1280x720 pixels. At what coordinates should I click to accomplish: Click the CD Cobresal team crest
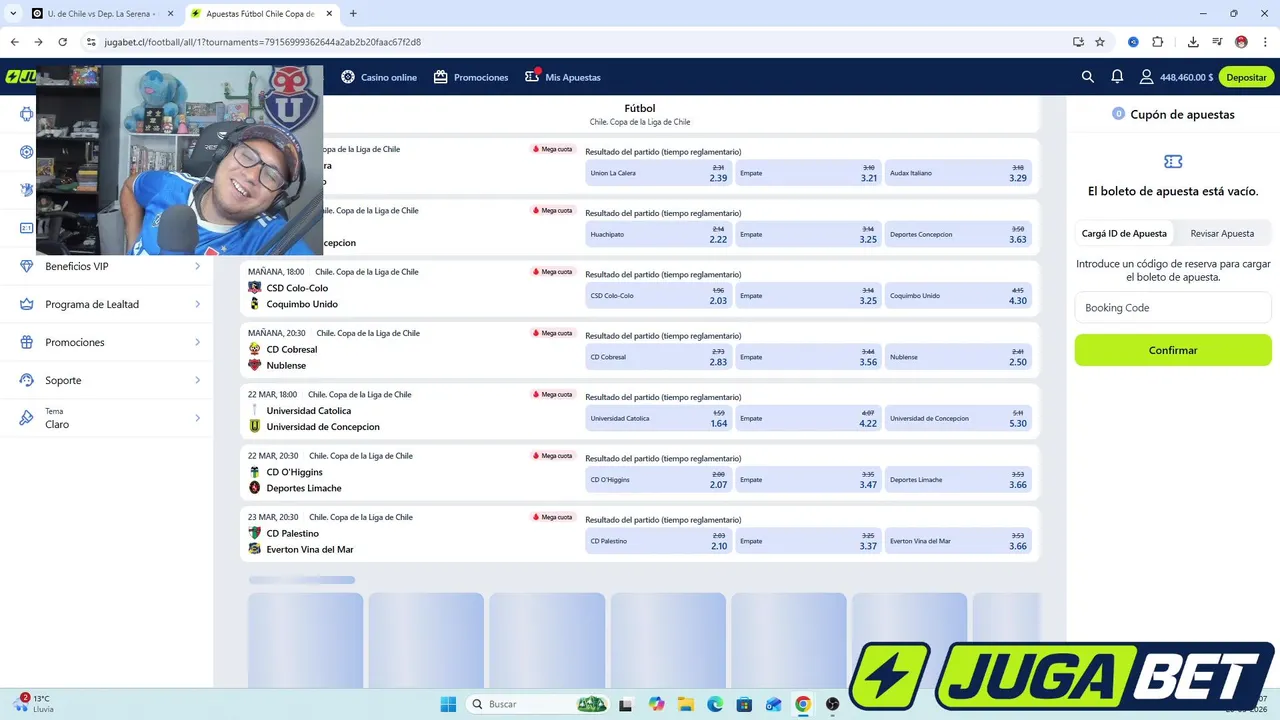click(255, 349)
